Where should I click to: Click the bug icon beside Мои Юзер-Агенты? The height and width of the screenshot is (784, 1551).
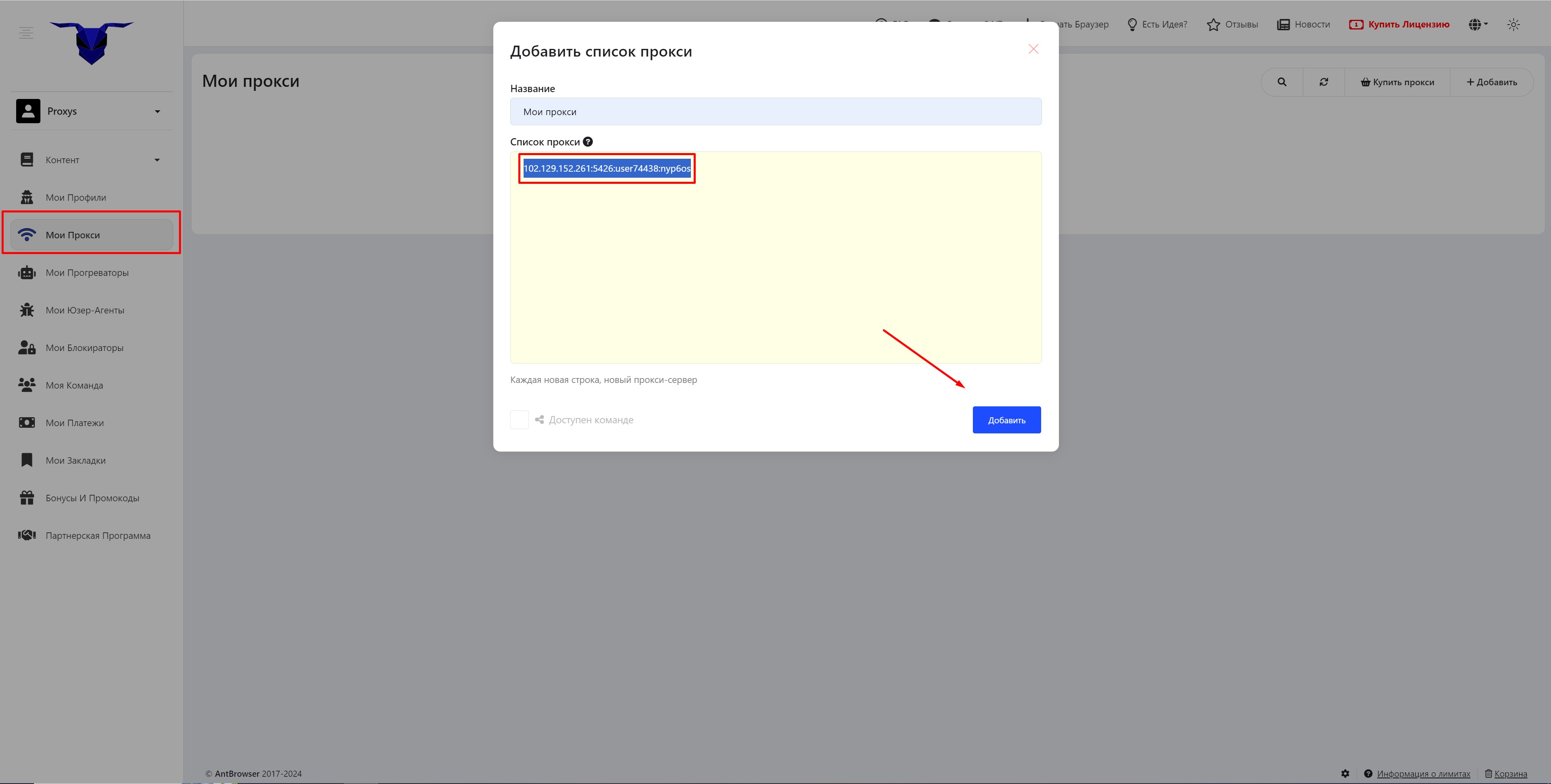click(x=27, y=309)
